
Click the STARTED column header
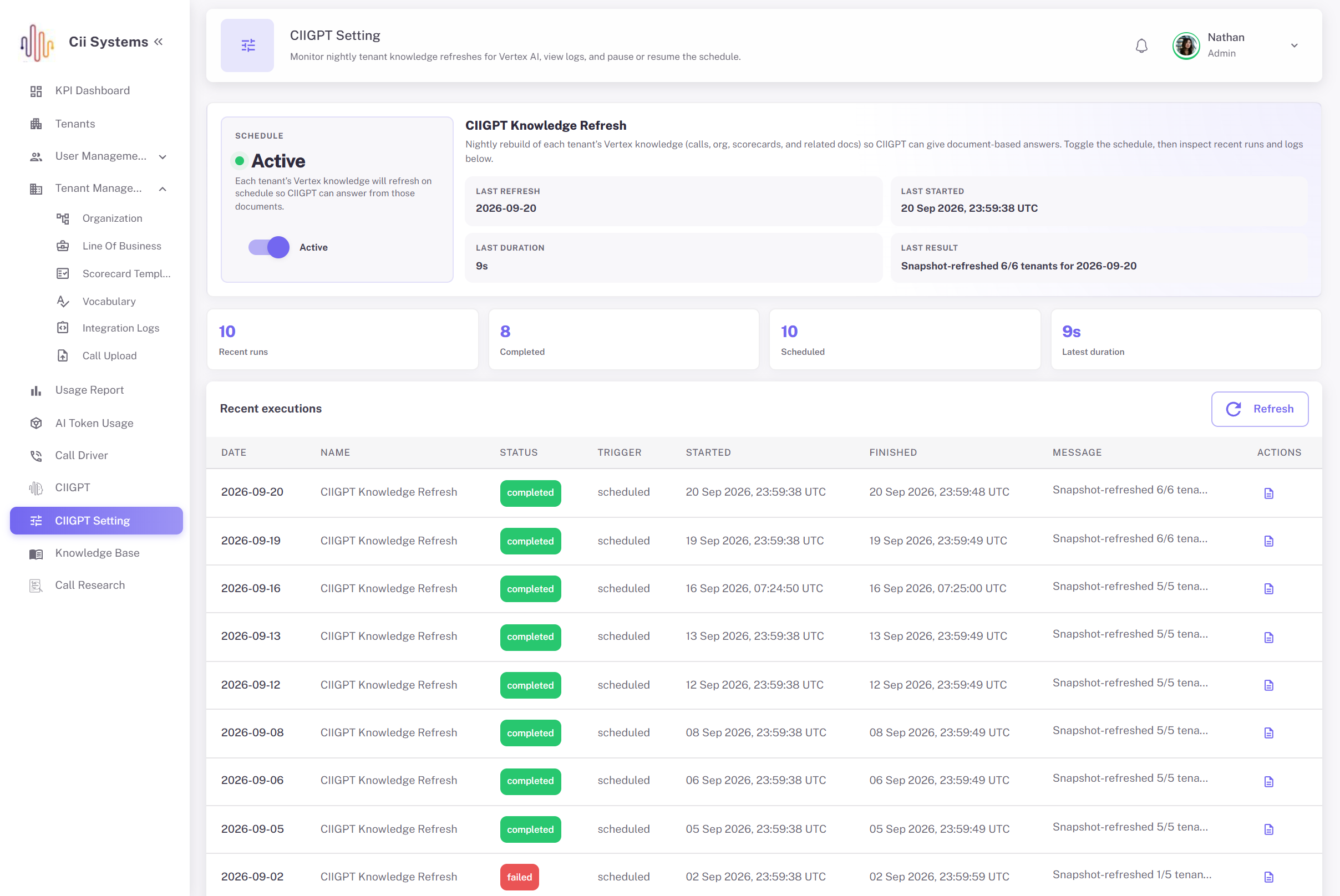click(x=708, y=452)
